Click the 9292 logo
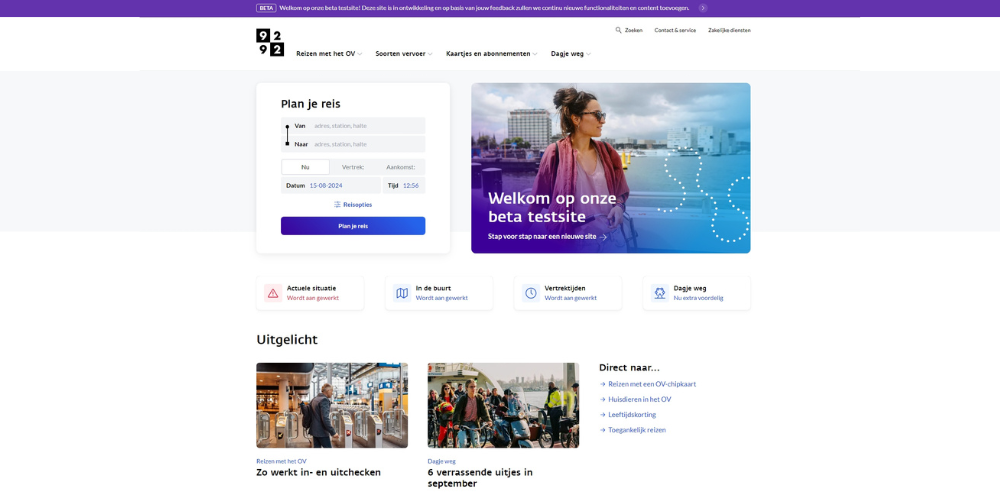The height and width of the screenshot is (500, 1000). (x=270, y=42)
